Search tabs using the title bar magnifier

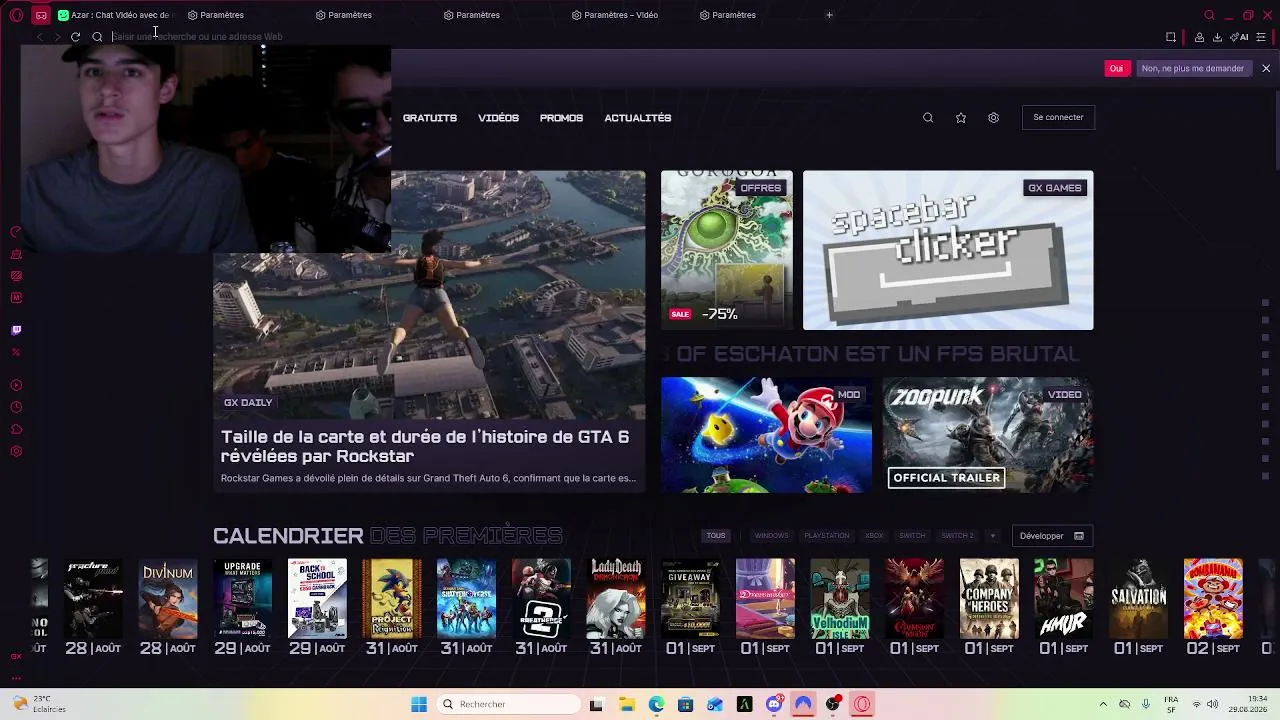(1209, 15)
